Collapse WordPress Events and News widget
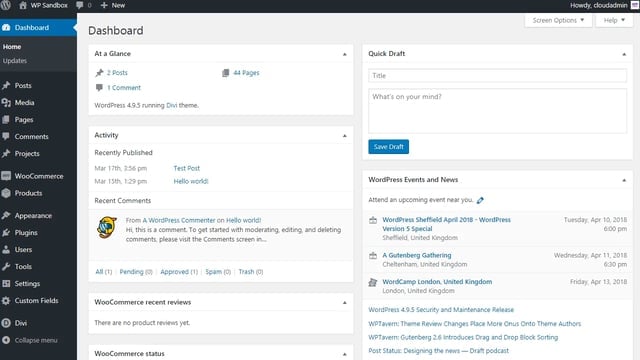The width and height of the screenshot is (640, 360). coord(624,180)
